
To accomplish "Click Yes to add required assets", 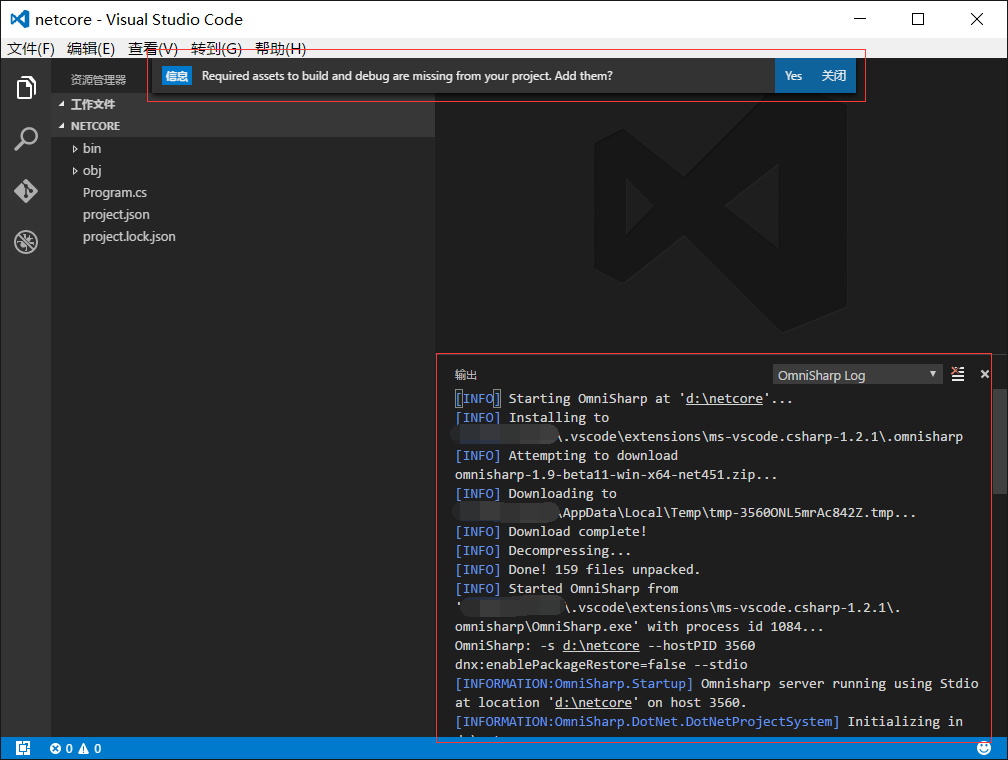I will tap(793, 76).
